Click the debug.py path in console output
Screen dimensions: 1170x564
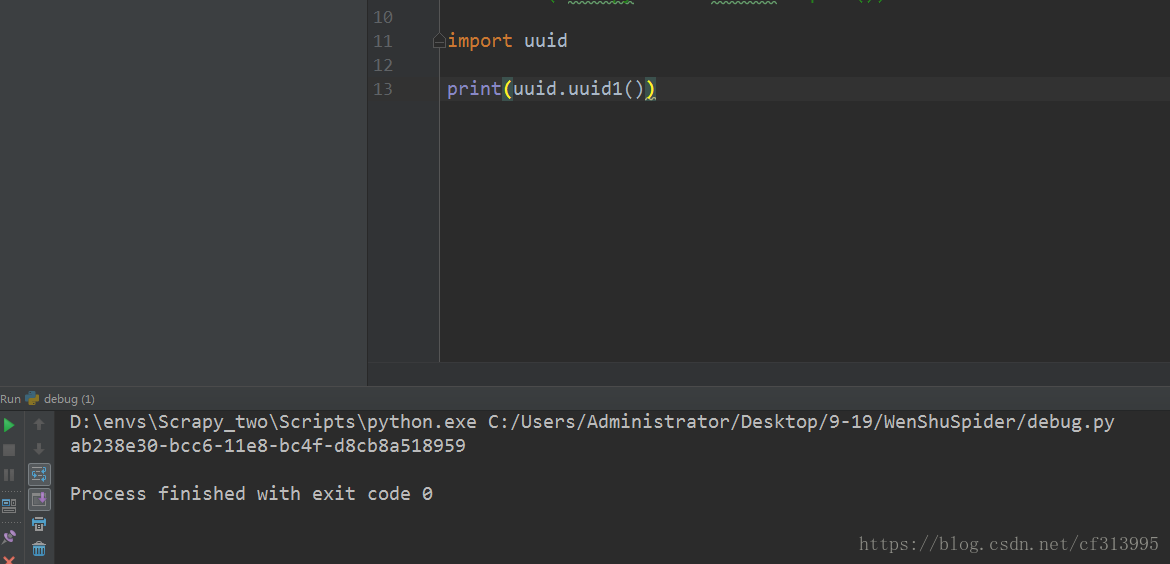tap(801, 422)
